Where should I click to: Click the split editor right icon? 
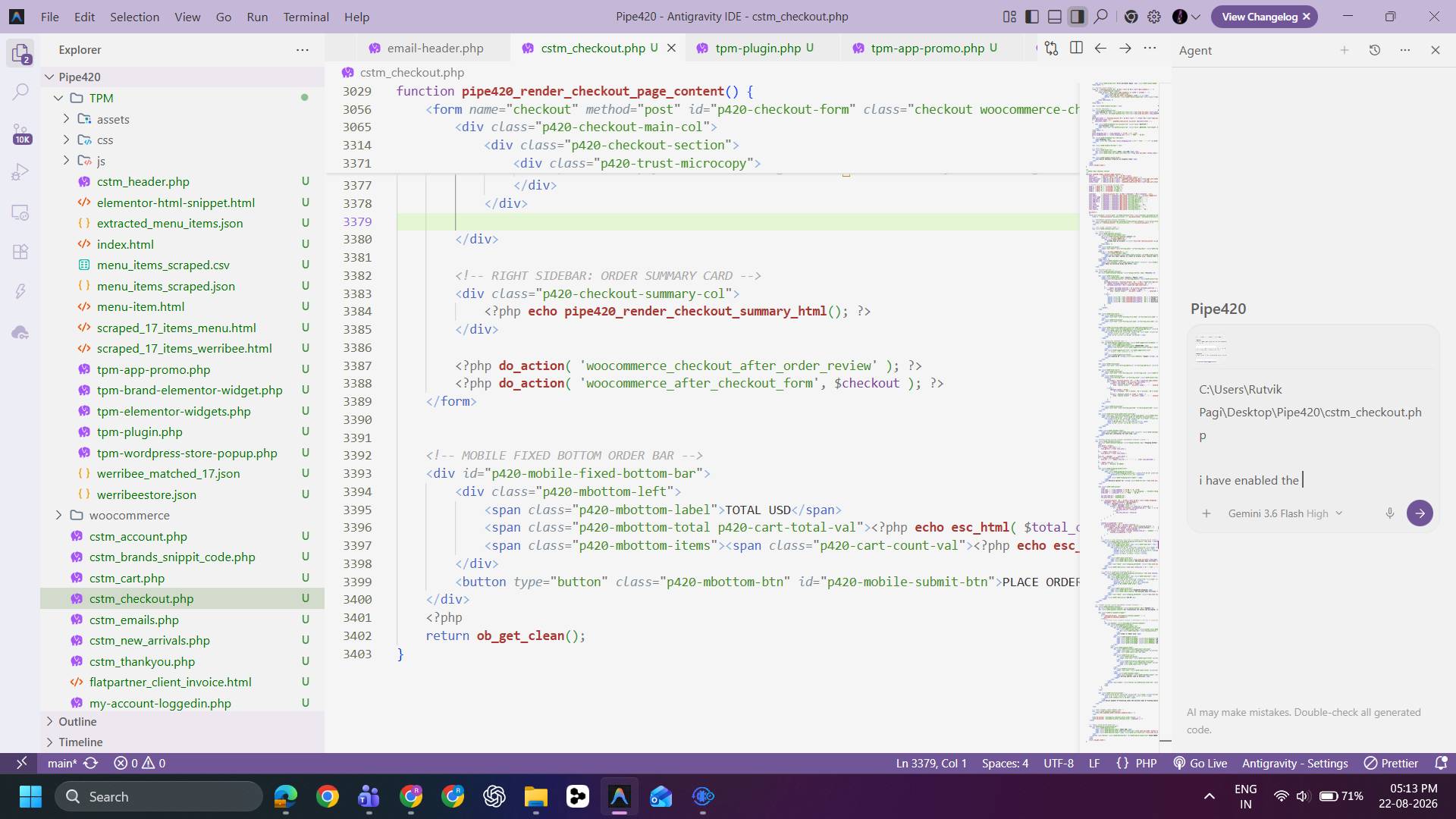1076,48
